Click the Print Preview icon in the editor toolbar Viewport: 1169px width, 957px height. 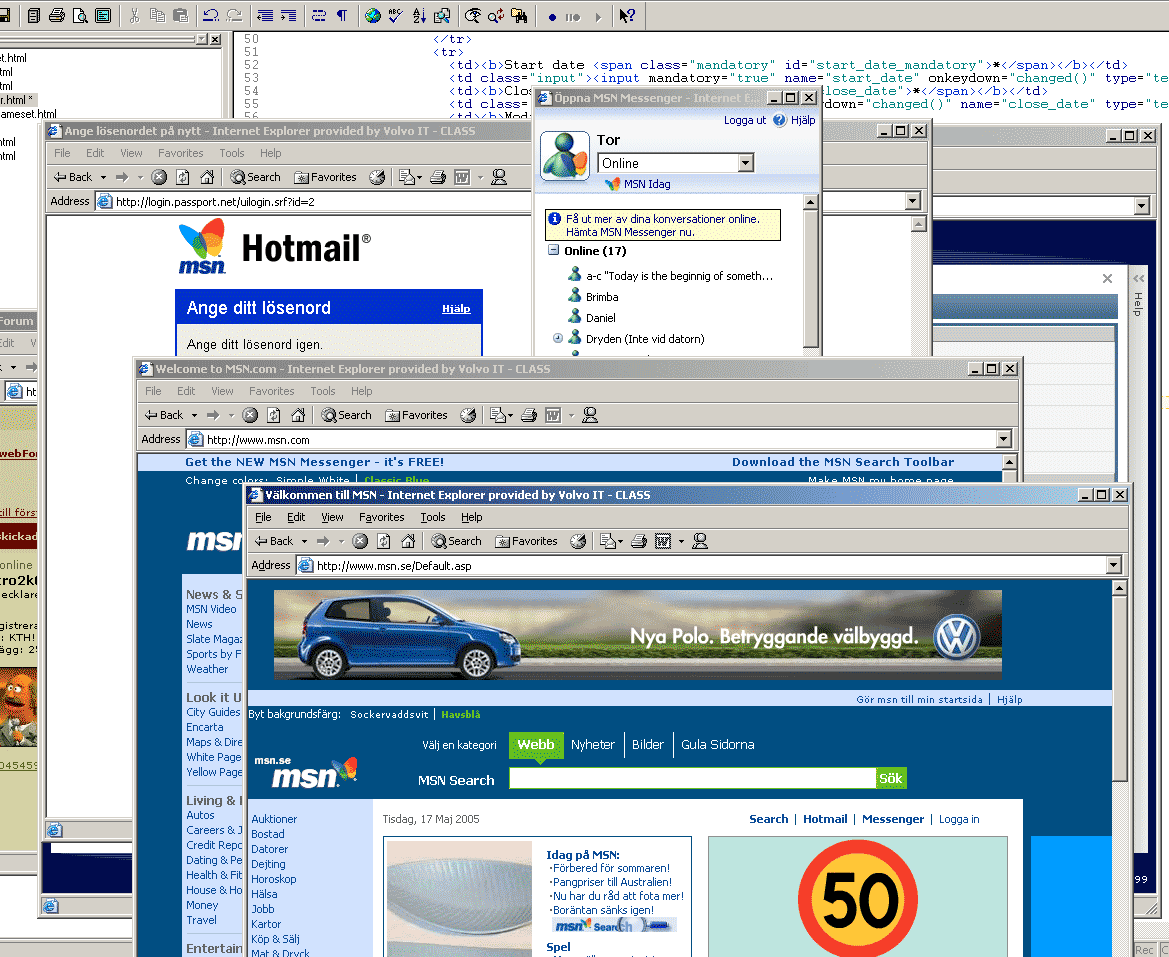80,15
